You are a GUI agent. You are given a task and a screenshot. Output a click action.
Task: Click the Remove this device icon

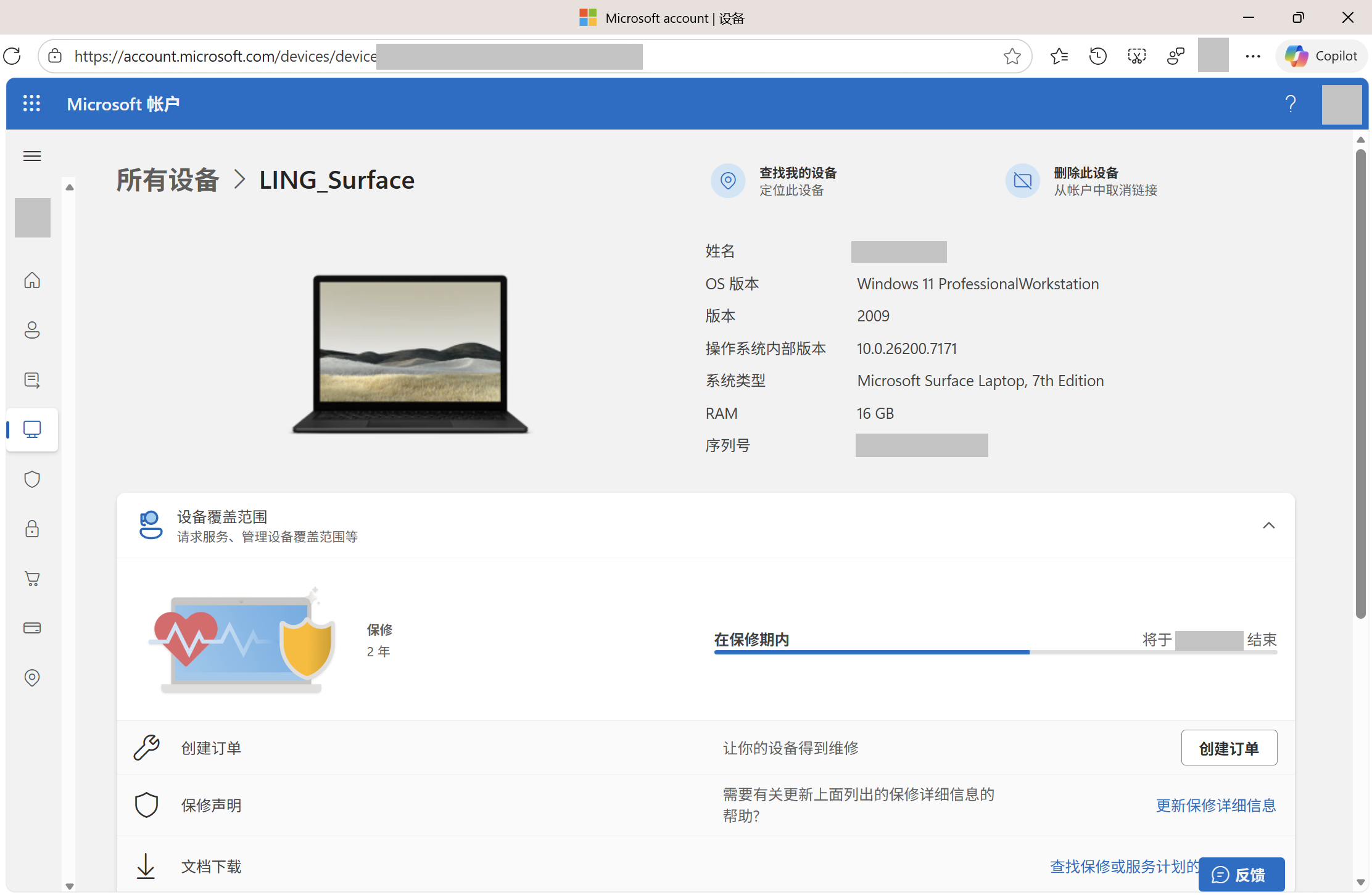tap(1023, 181)
